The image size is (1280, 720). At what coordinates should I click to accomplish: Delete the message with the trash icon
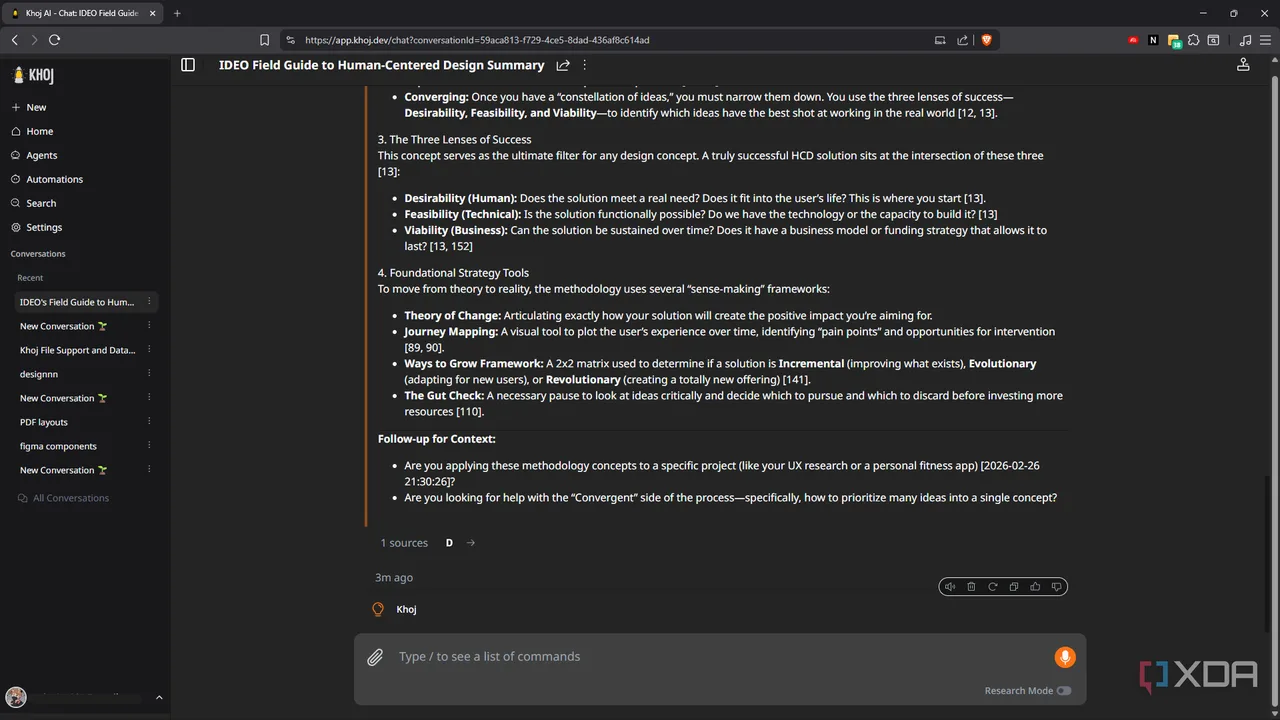click(x=971, y=587)
